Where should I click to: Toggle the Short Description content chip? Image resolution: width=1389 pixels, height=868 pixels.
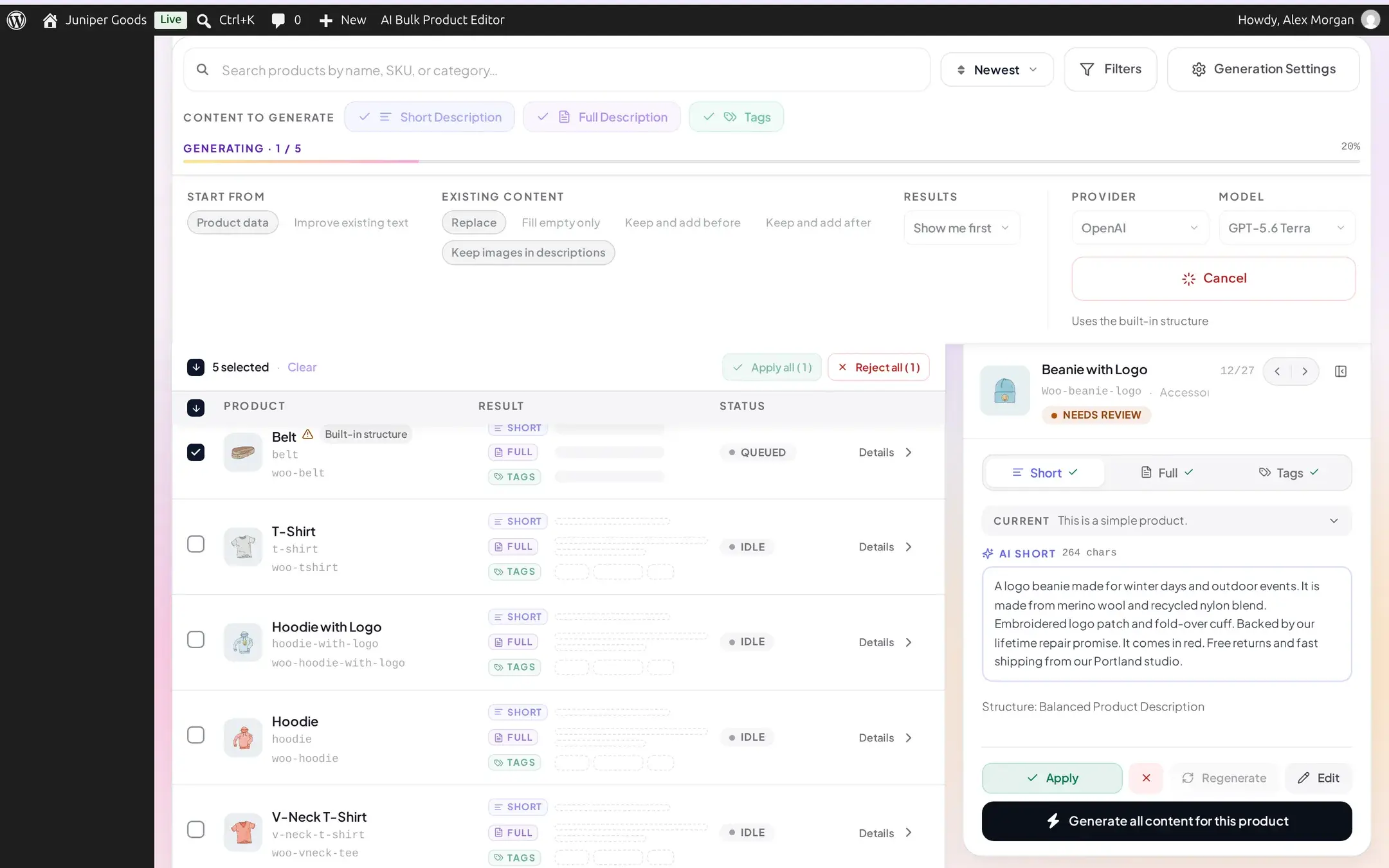tap(430, 117)
